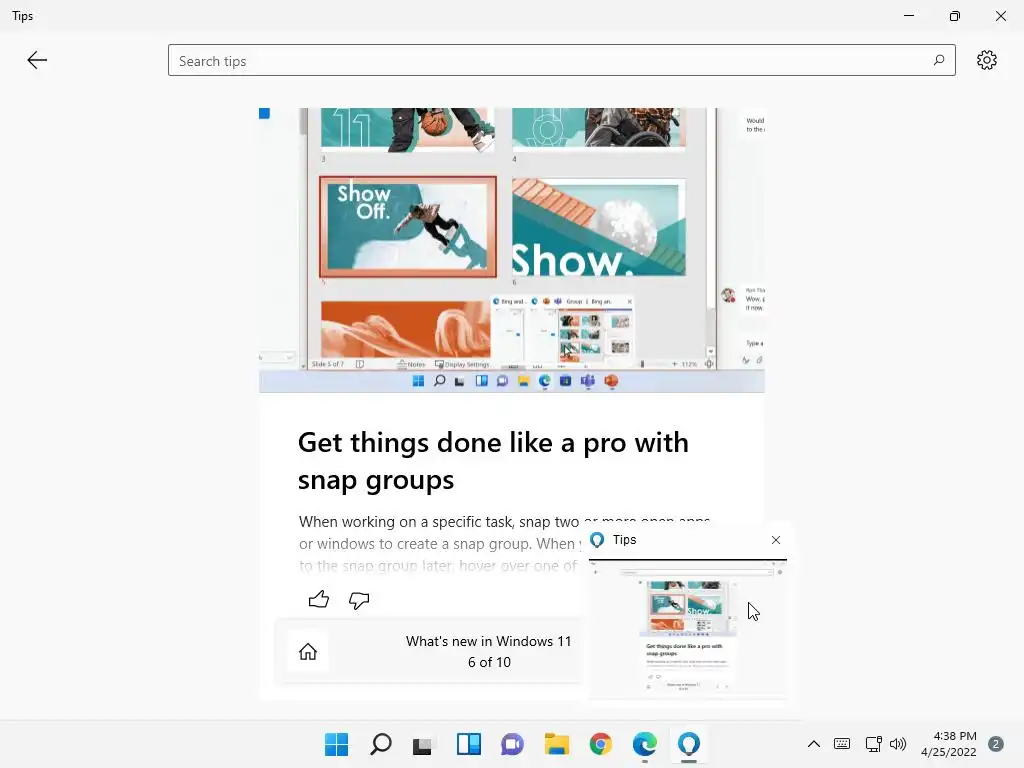Open File Explorer from the taskbar
Screen dimensions: 1024x768
(556, 744)
